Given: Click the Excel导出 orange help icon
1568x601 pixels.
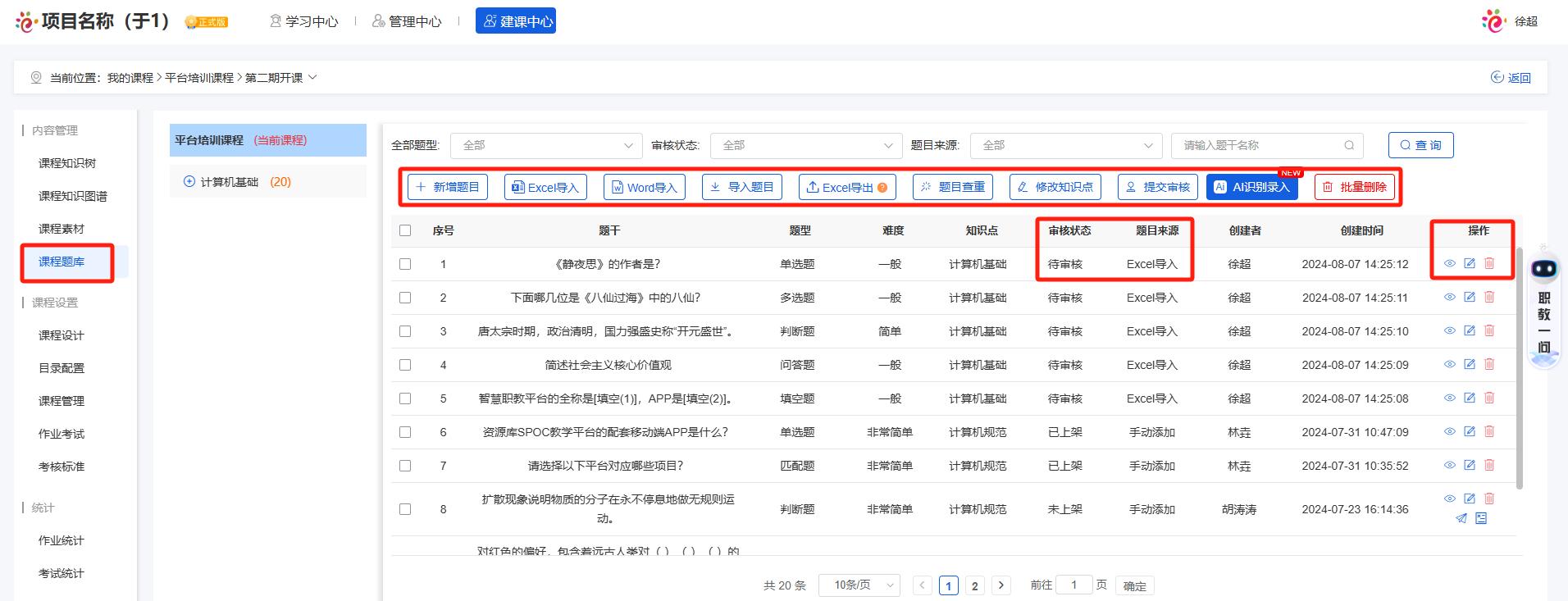Looking at the screenshot, I should pyautogui.click(x=882, y=188).
